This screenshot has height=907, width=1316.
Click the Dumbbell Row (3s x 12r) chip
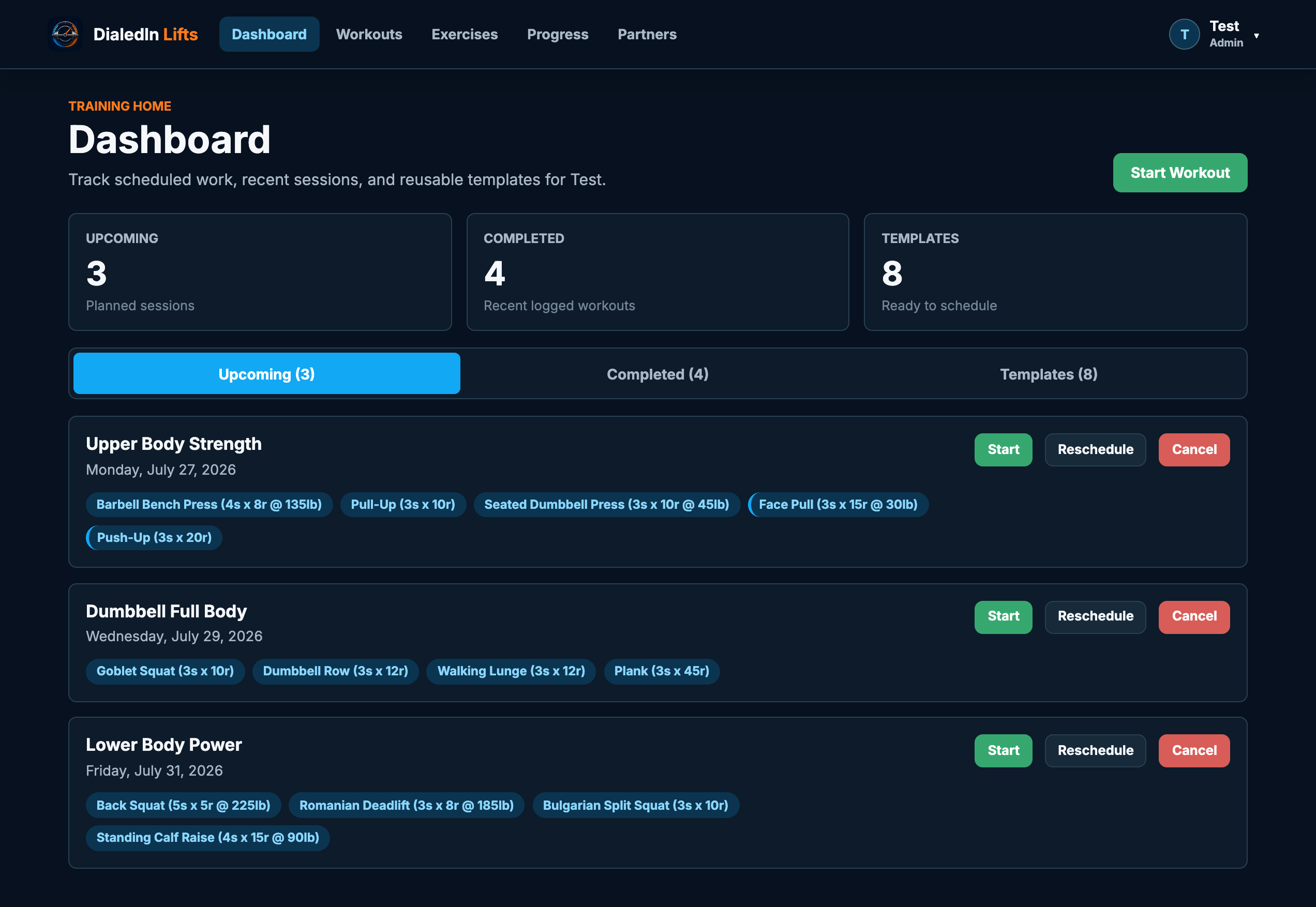coord(335,671)
